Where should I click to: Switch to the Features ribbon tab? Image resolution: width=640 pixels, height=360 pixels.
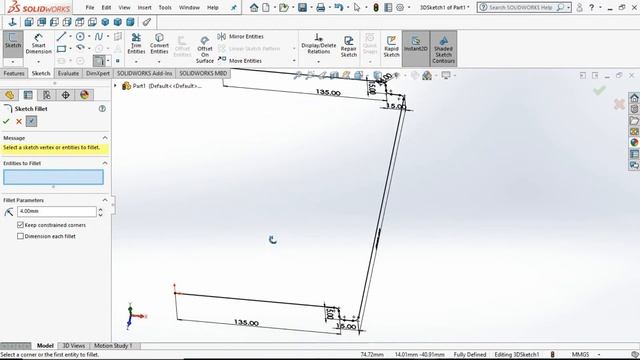(14, 73)
